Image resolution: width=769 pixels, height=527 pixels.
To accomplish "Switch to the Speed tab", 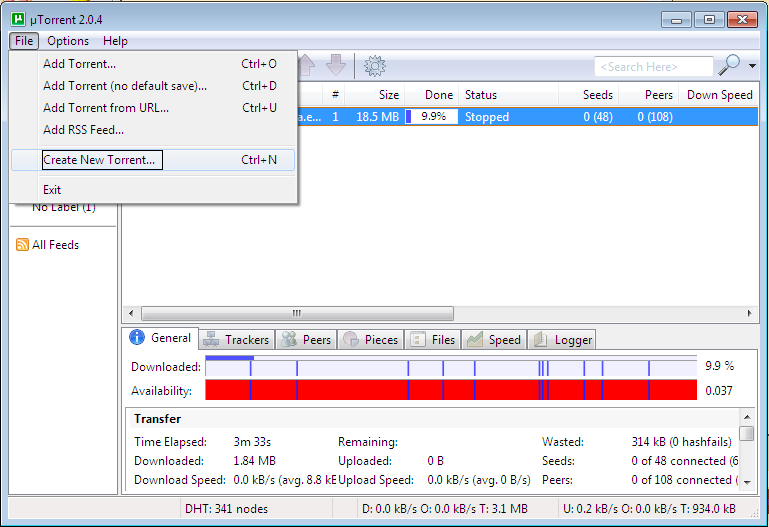I will coord(494,340).
